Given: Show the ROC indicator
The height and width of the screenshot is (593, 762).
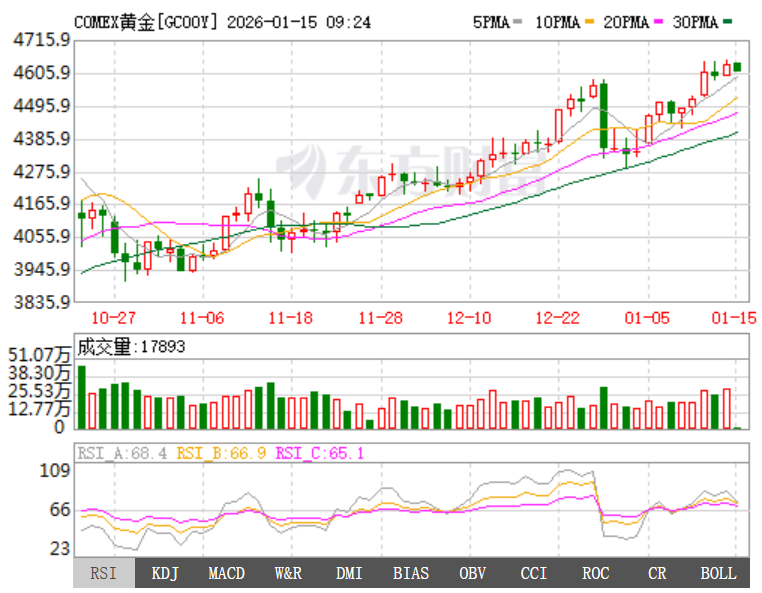Looking at the screenshot, I should (x=595, y=573).
